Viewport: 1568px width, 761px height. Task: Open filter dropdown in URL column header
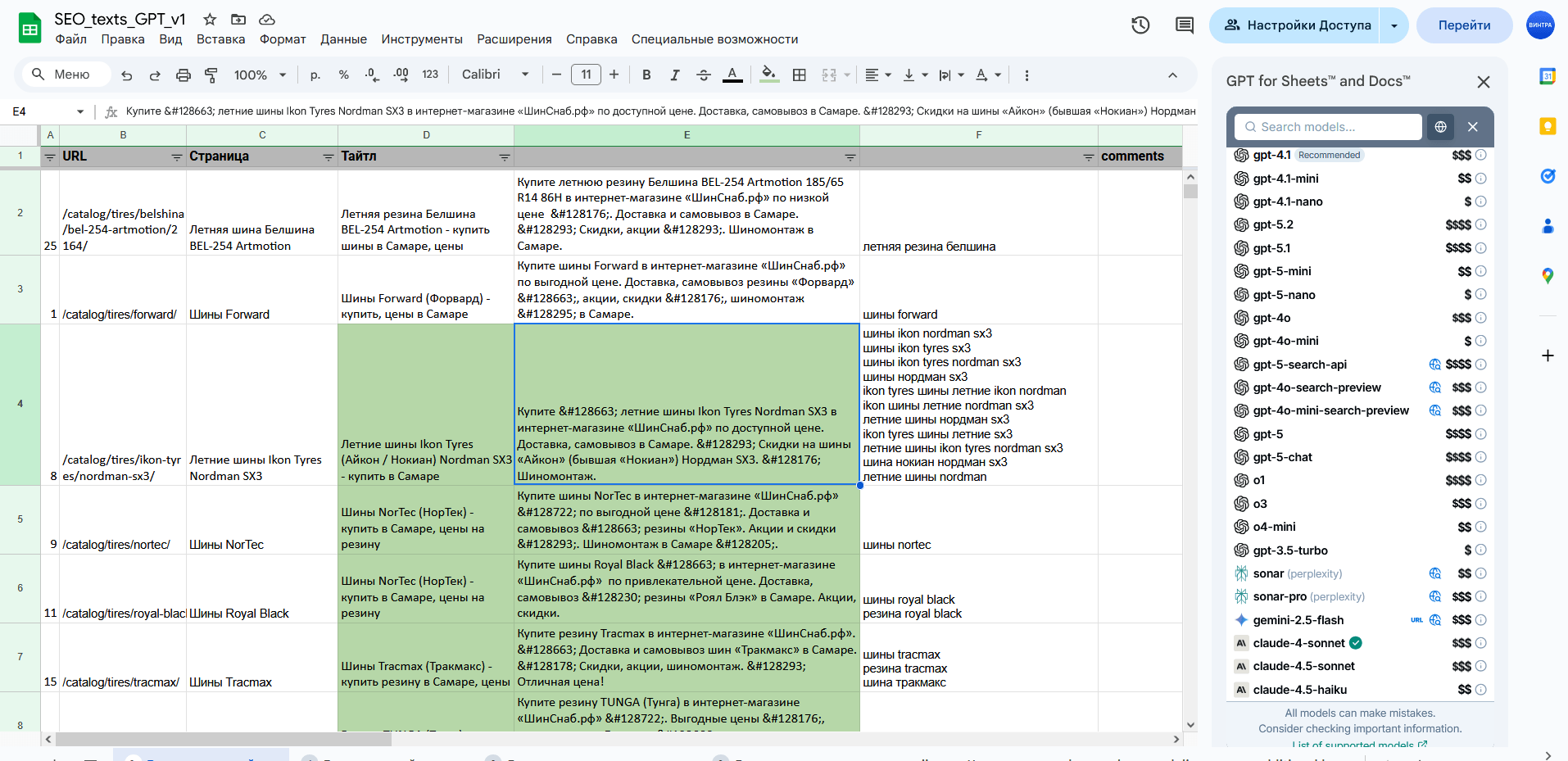point(176,157)
